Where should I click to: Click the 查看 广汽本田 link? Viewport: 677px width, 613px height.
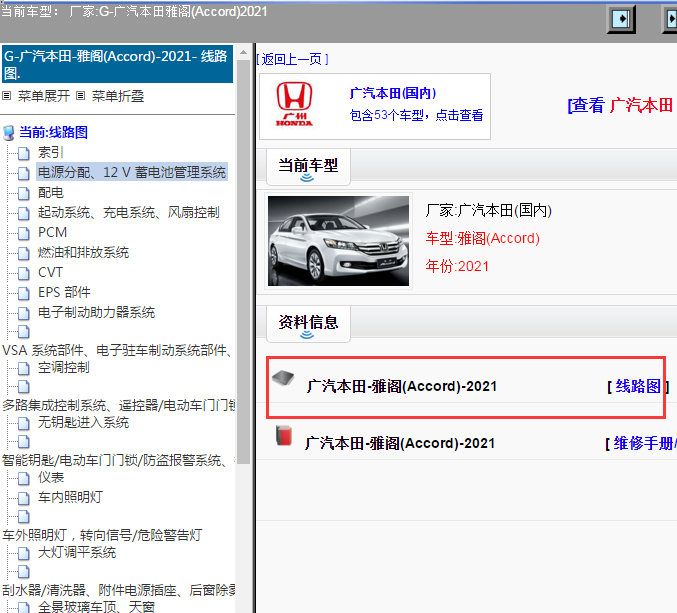(x=621, y=105)
